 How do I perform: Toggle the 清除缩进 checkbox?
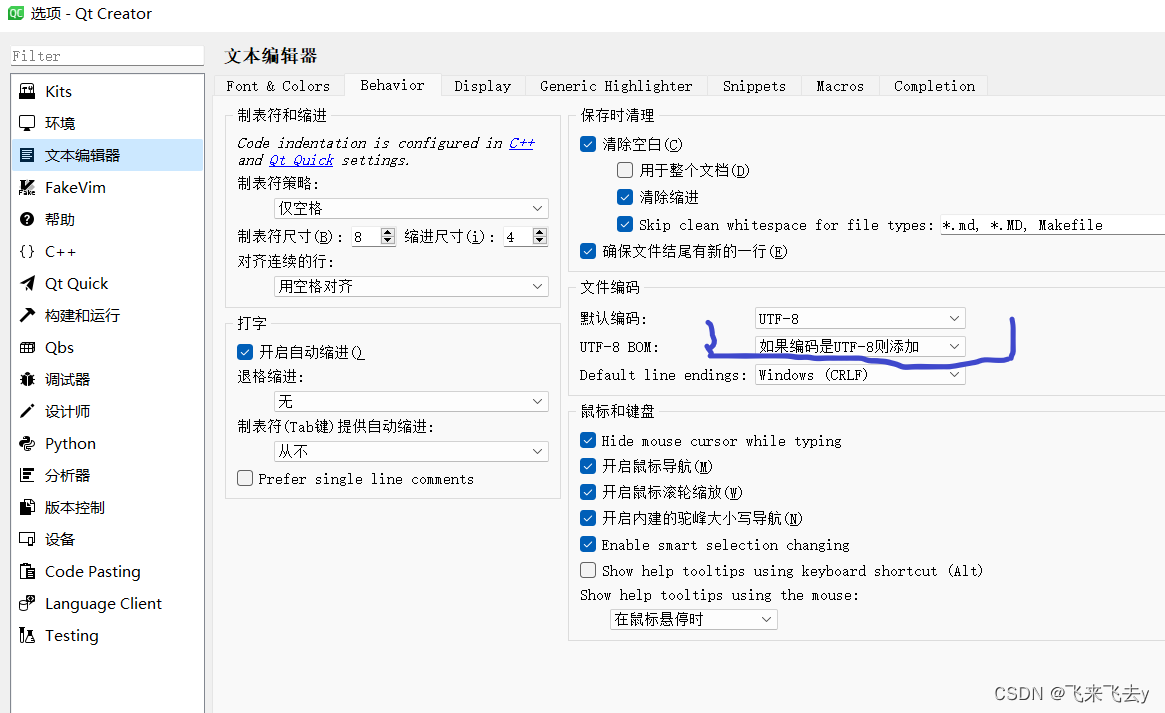625,197
